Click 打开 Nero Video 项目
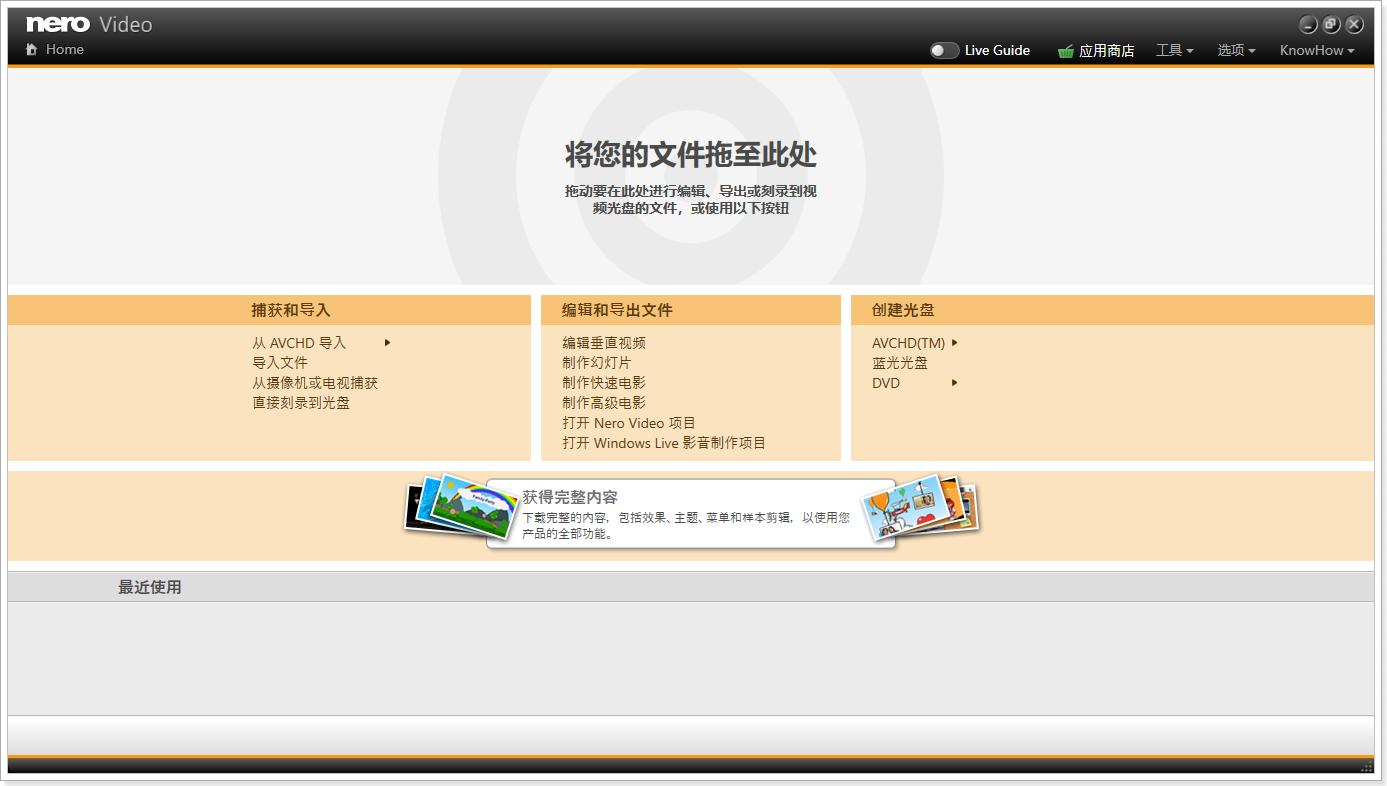 629,423
